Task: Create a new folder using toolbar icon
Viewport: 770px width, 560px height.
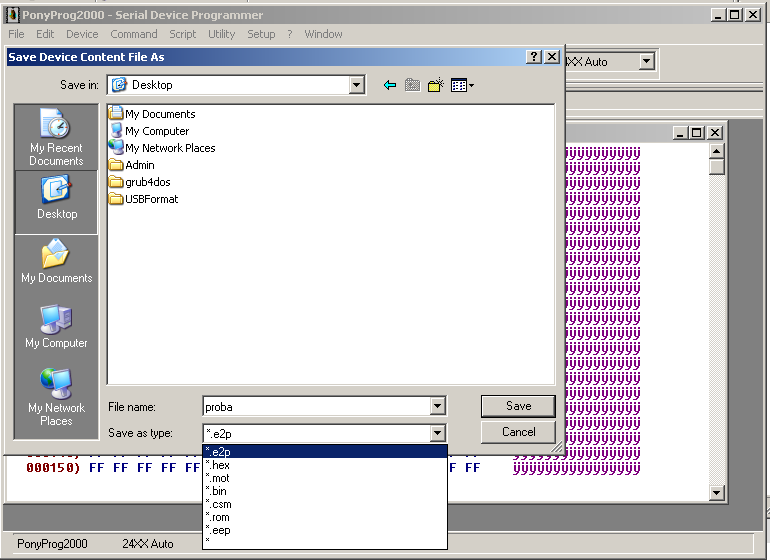Action: [x=435, y=86]
